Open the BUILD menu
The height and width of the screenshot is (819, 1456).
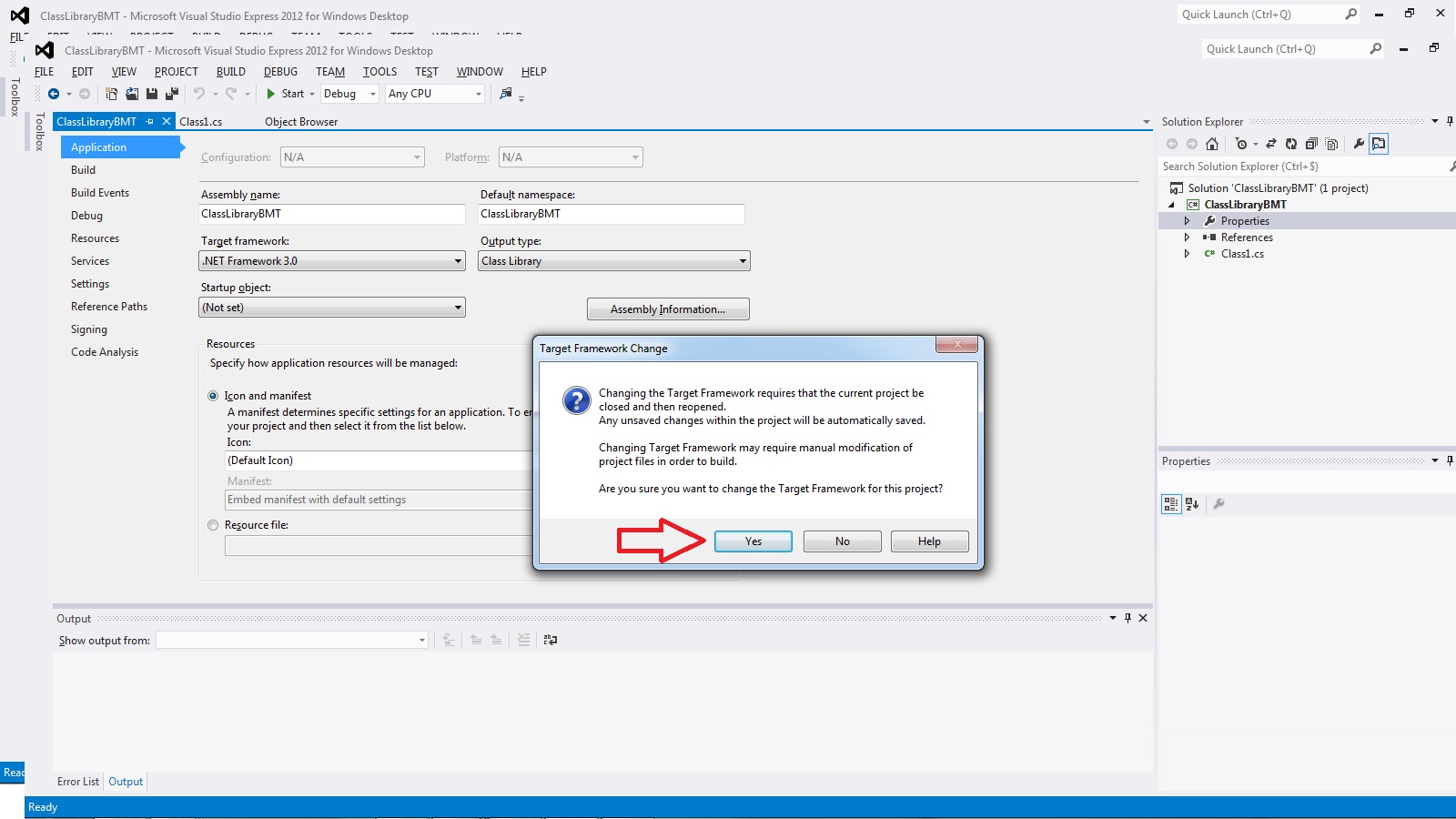231,72
